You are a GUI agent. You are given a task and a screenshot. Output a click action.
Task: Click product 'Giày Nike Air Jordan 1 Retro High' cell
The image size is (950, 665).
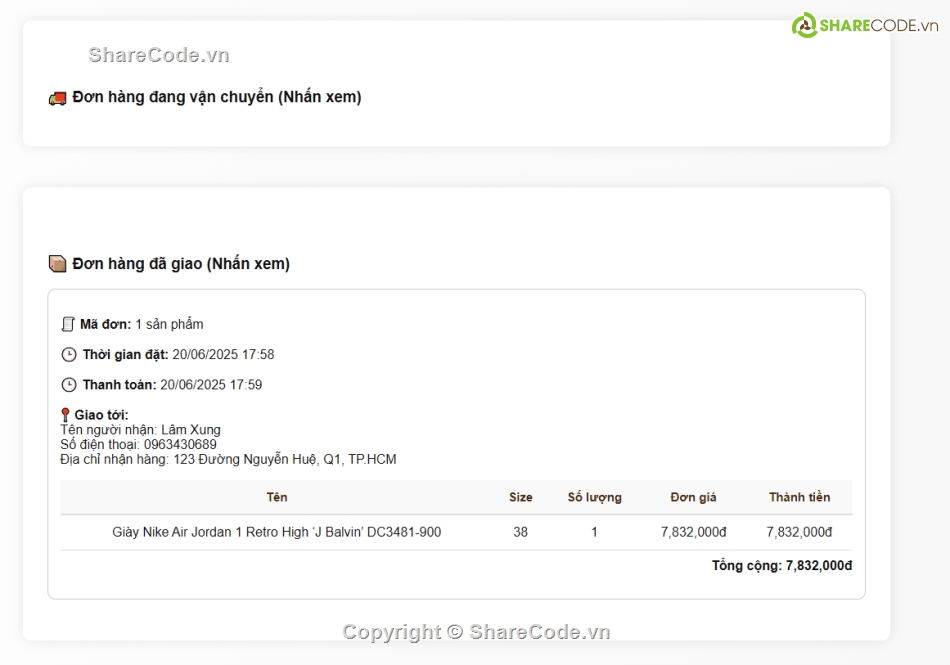point(276,532)
